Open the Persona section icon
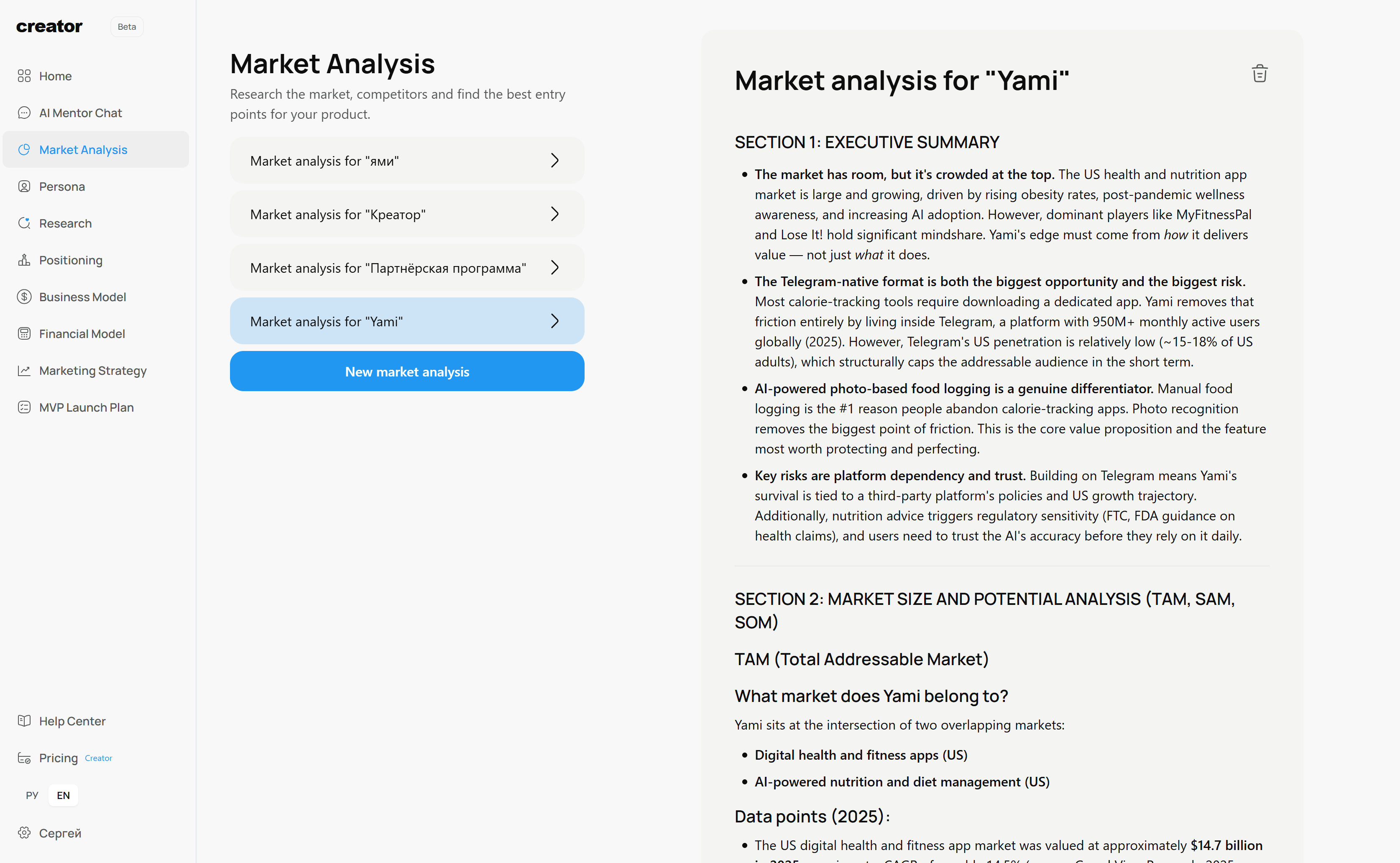1400x863 pixels. pos(24,186)
